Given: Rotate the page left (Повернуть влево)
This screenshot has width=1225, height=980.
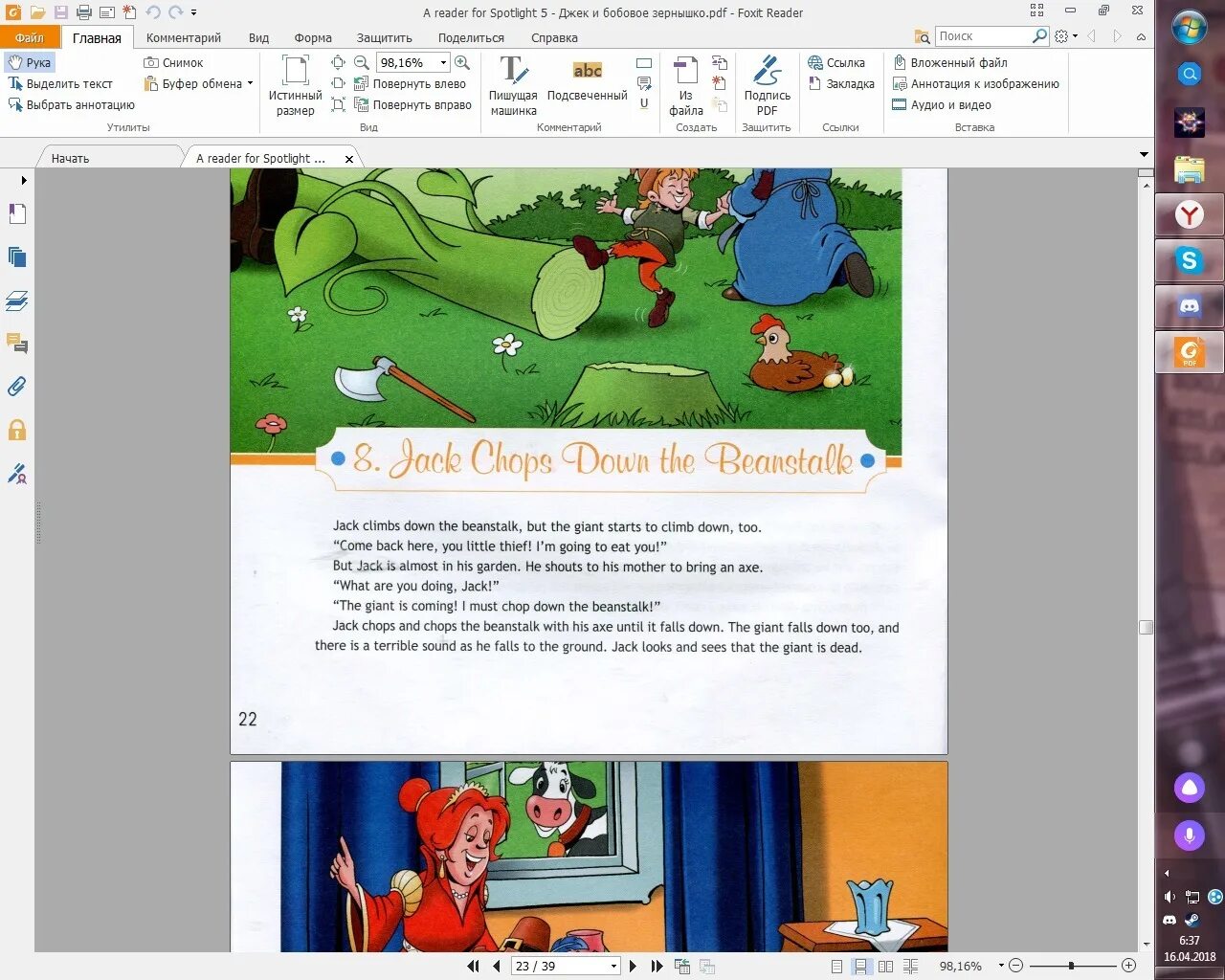Looking at the screenshot, I should coord(410,83).
